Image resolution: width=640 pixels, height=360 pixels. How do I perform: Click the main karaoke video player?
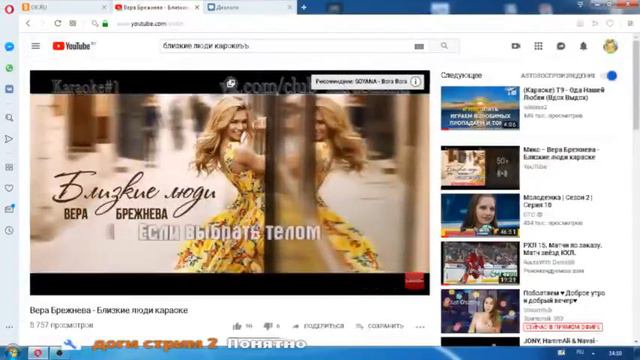tap(230, 182)
